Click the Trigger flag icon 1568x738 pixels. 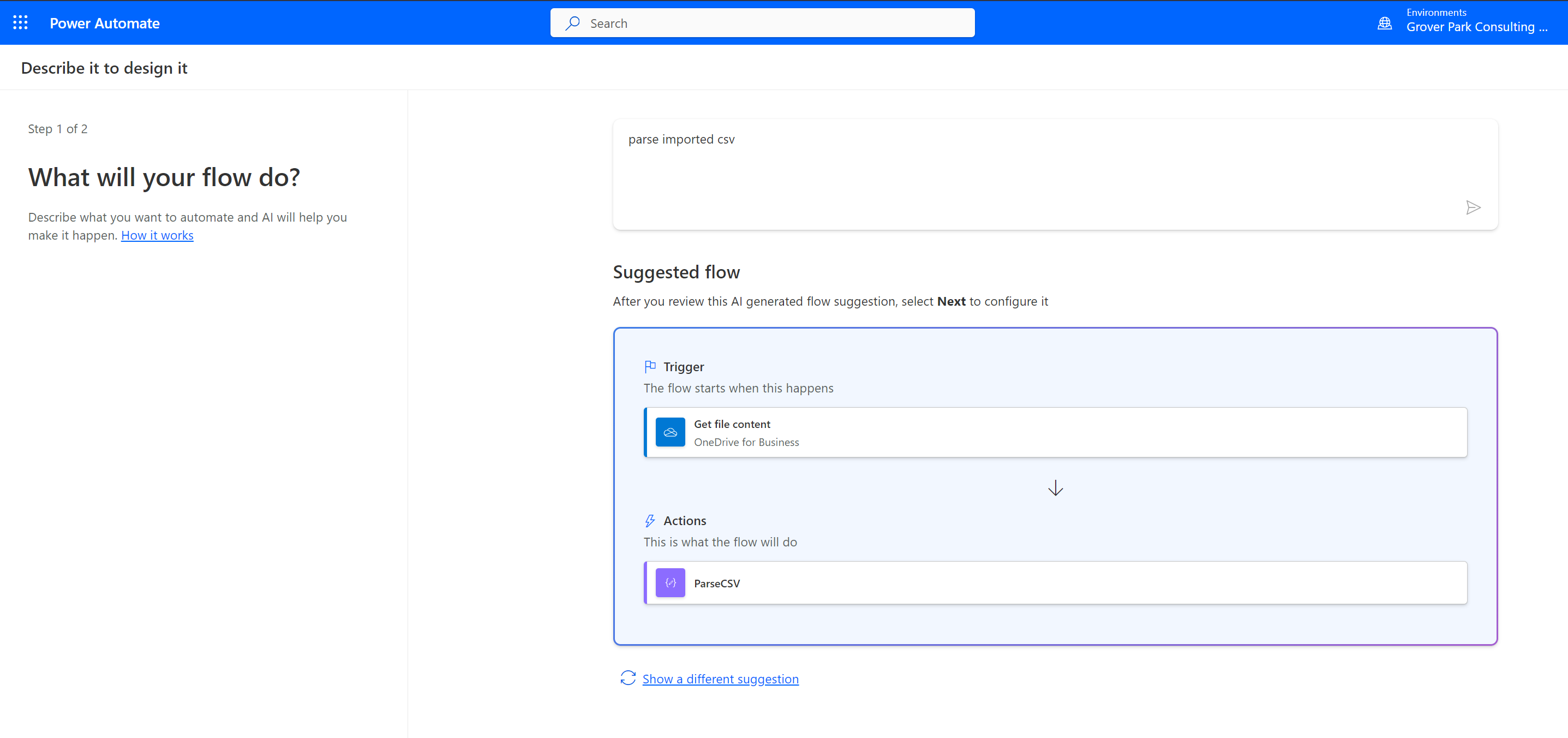(649, 366)
